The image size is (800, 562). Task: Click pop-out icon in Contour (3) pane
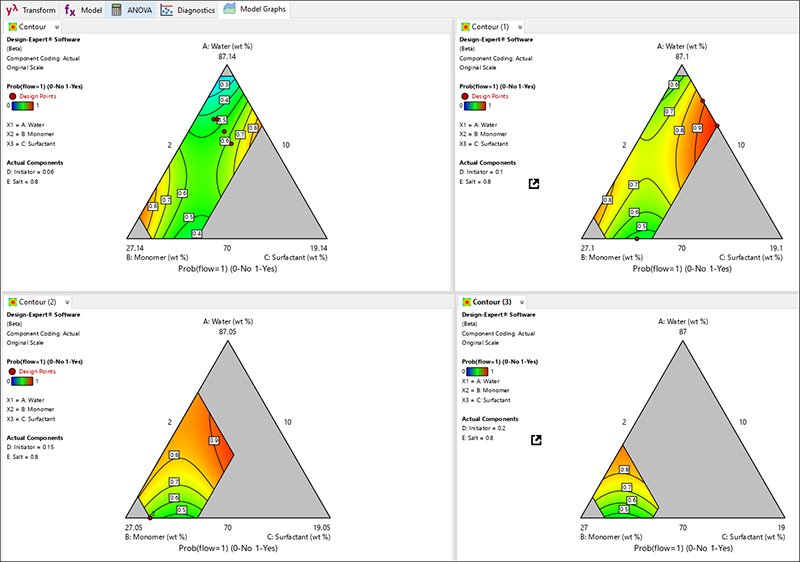[x=534, y=439]
